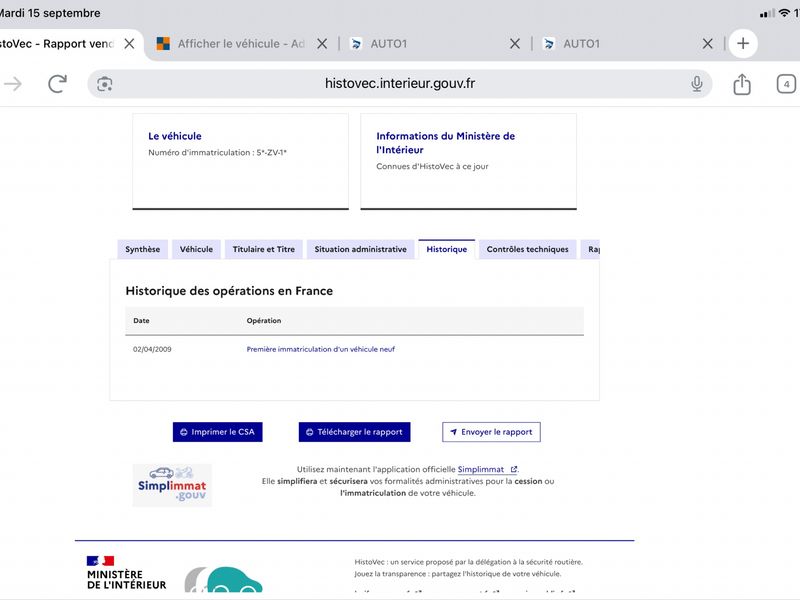Switch to Titulaire et Titre tab
Viewport: 800px width, 600px height.
(x=264, y=249)
